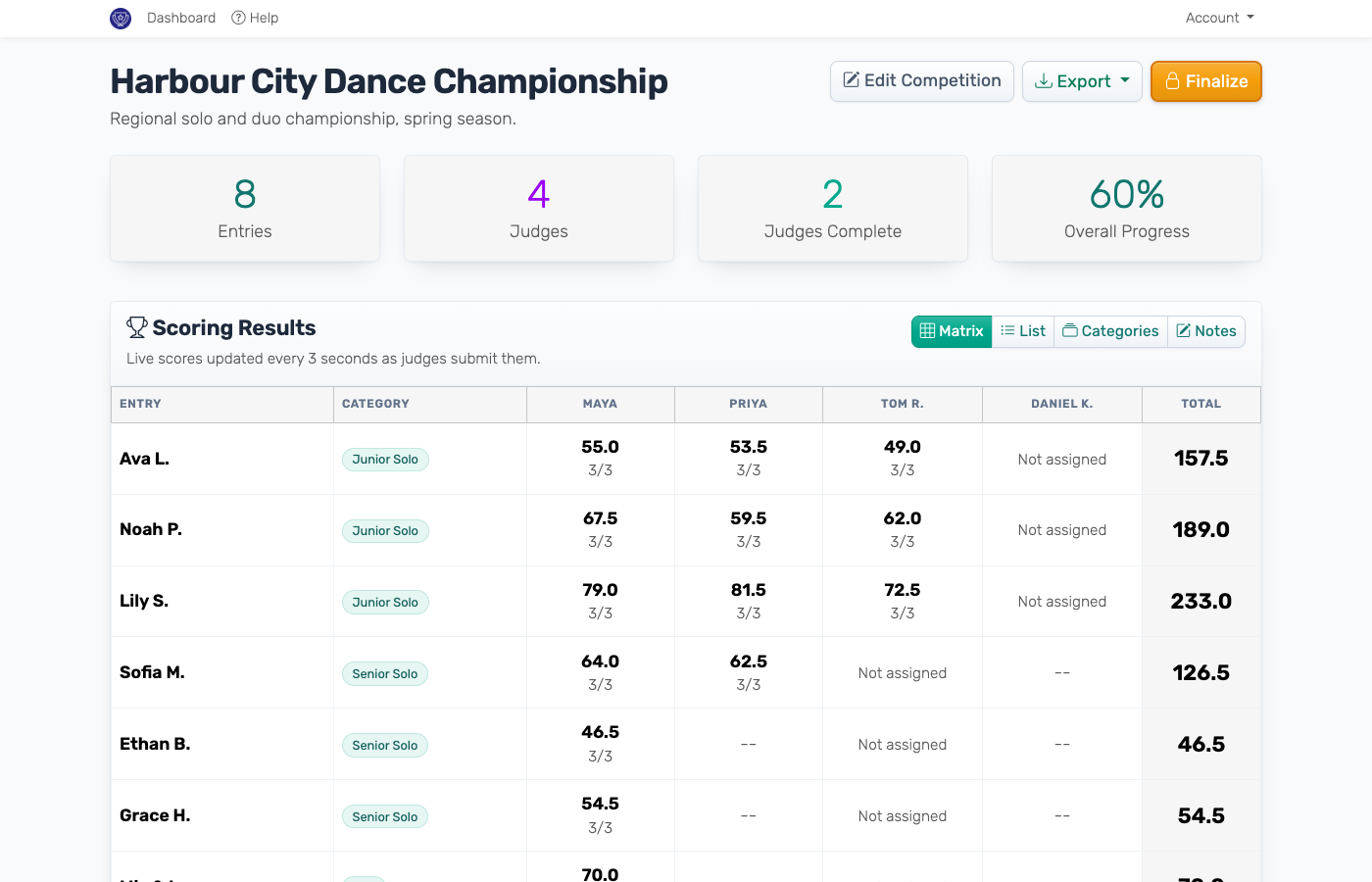Image resolution: width=1372 pixels, height=882 pixels.
Task: Click Ava L.'s Junior Solo badge
Action: [385, 460]
